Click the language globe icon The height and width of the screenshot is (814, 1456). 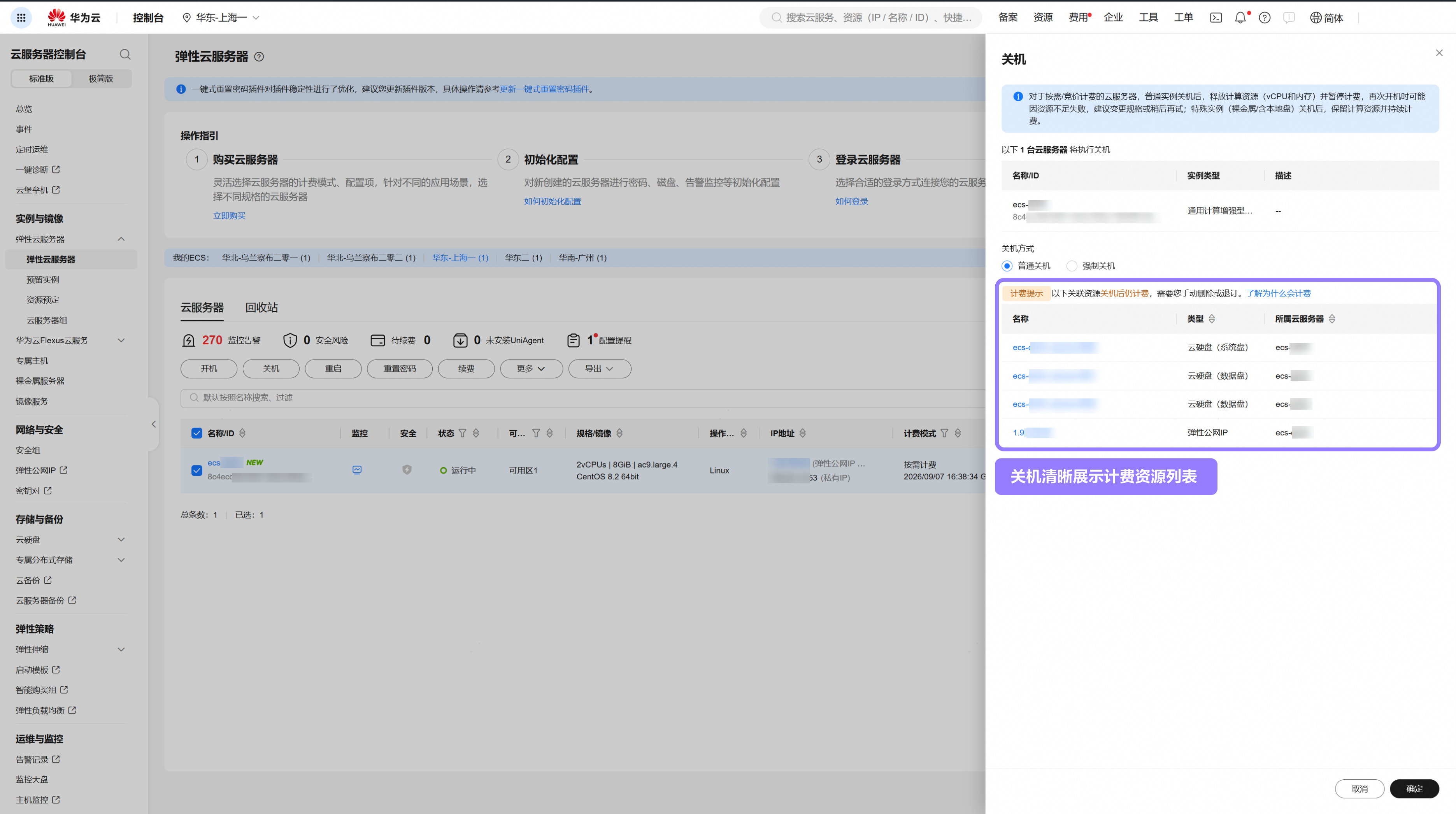(1316, 18)
